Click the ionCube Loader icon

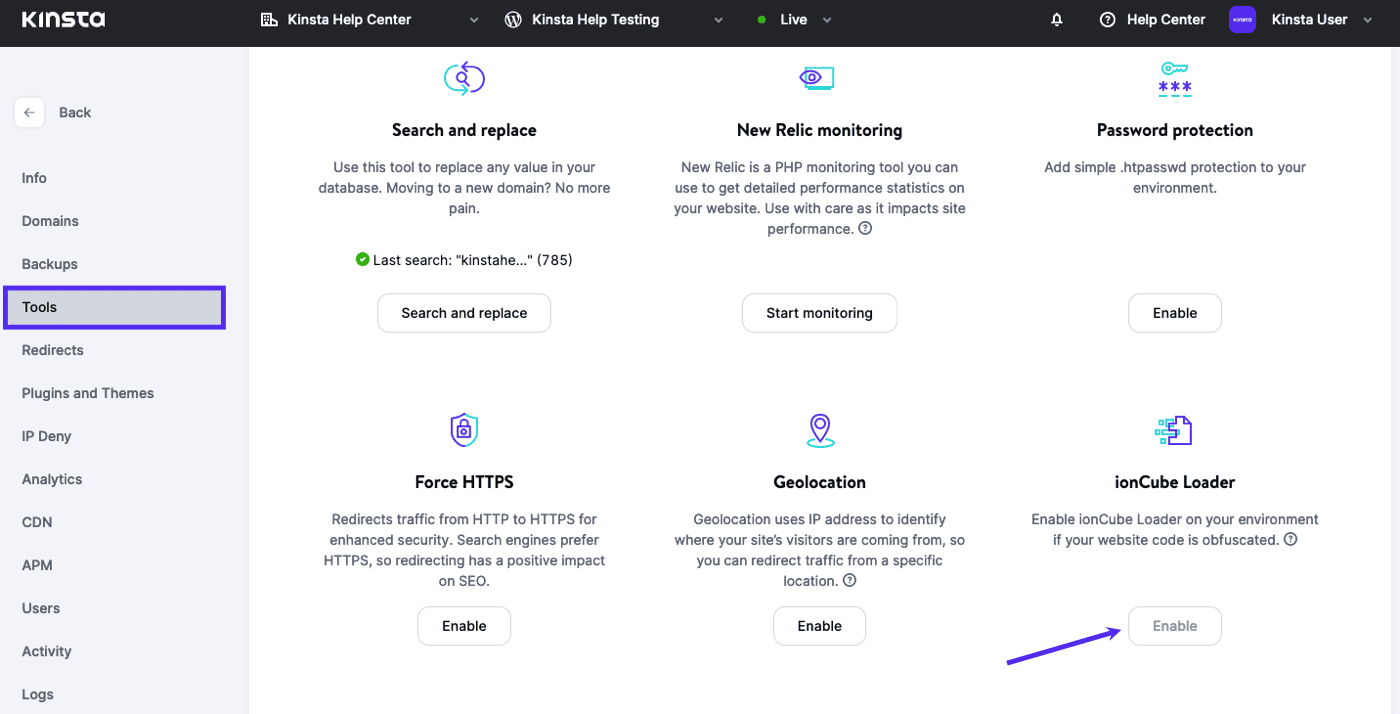pos(1174,431)
